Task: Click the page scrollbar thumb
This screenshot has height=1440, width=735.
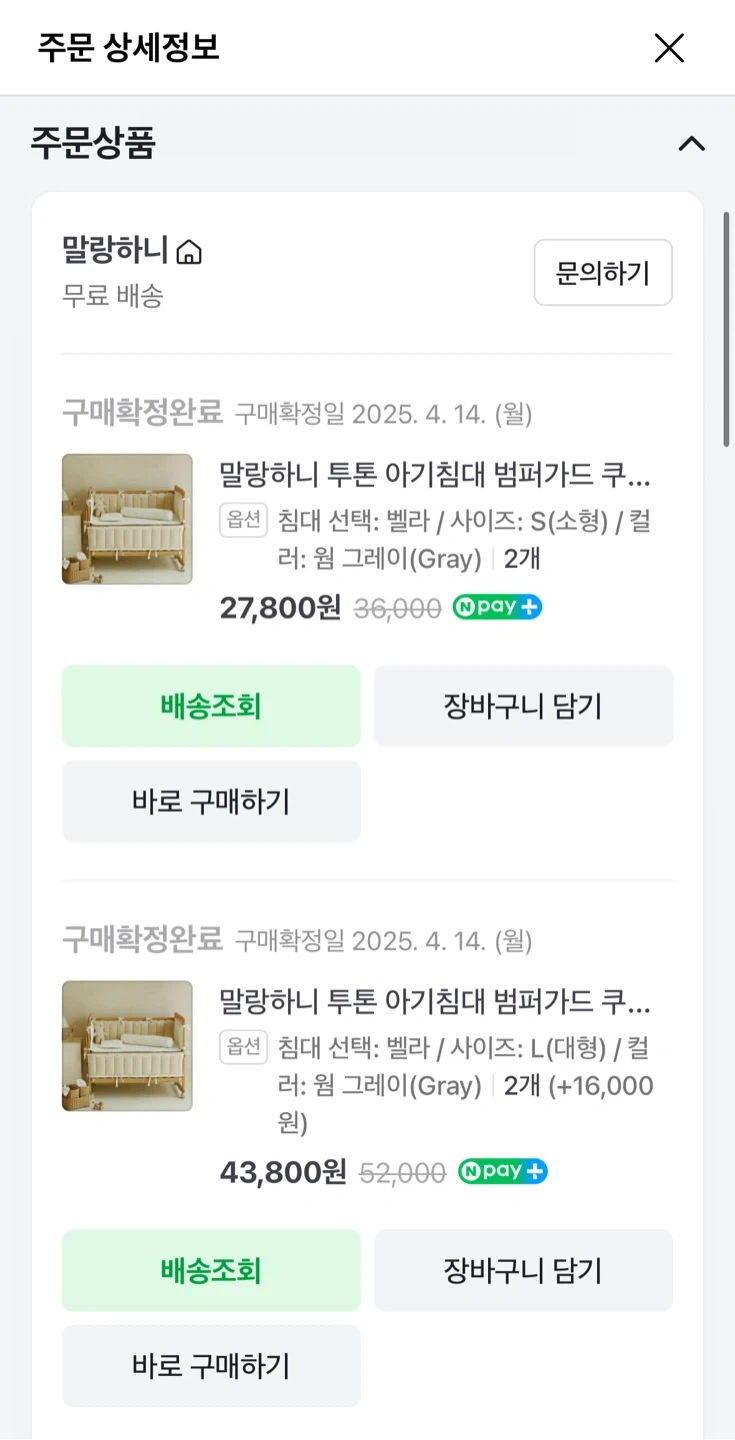Action: (727, 330)
